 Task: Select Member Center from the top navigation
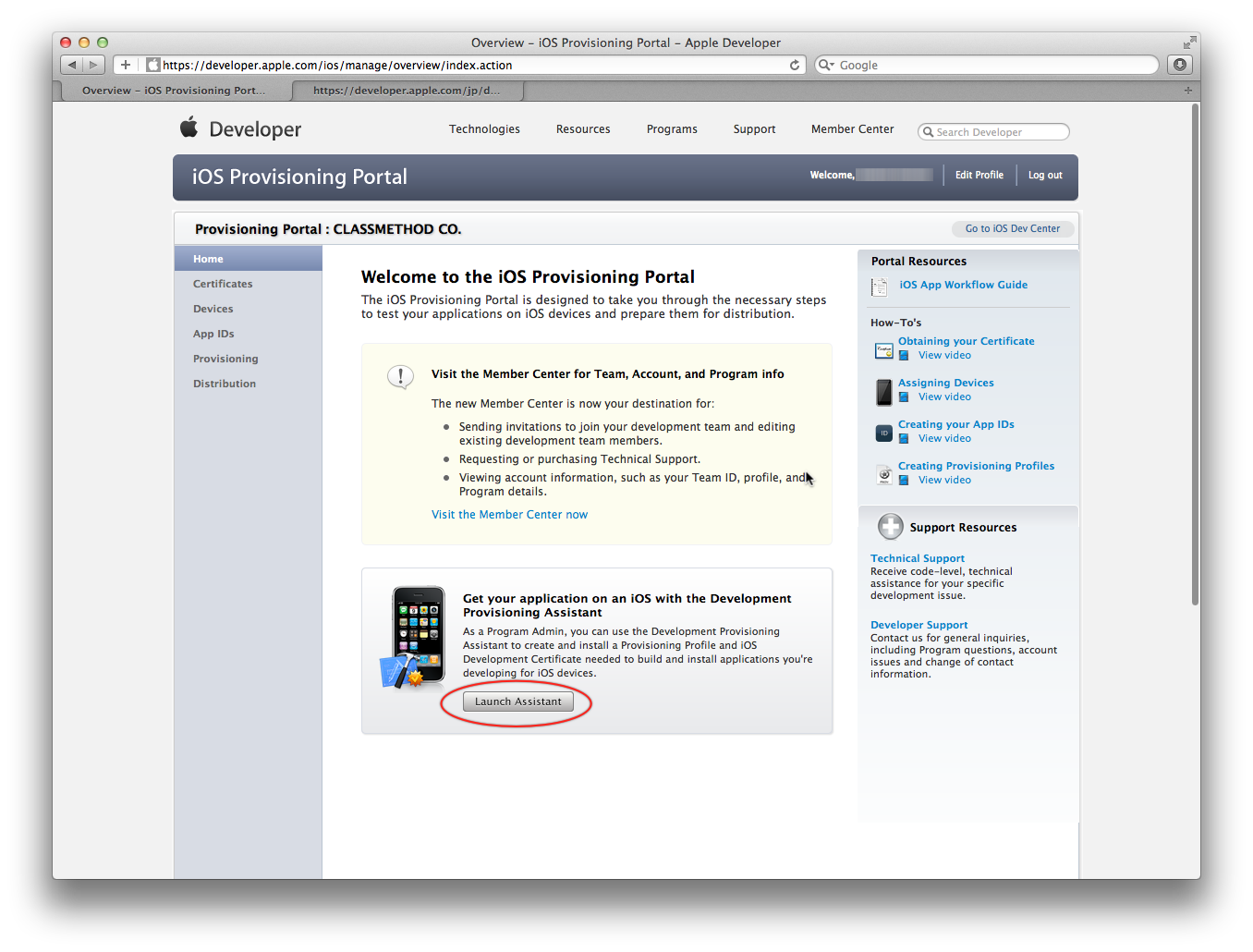coord(852,129)
